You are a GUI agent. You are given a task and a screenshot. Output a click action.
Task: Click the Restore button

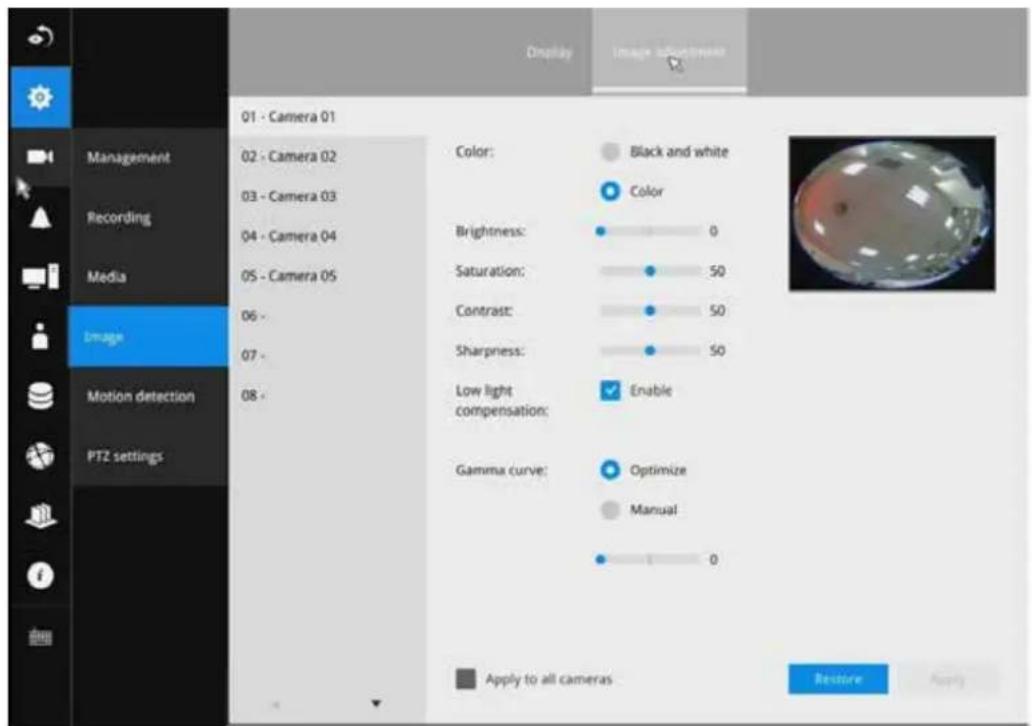tap(838, 679)
